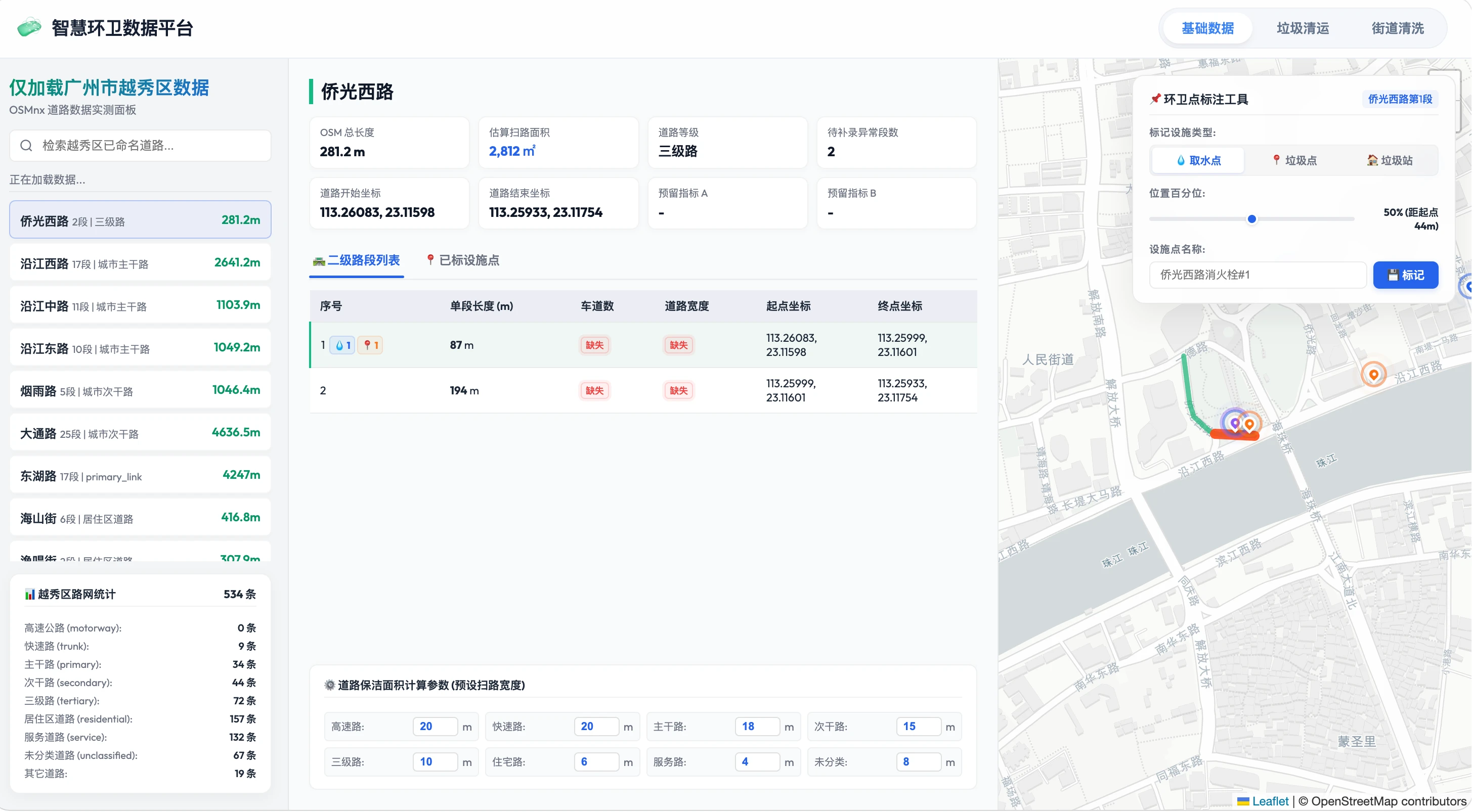Select 东湖路 road entry
Image resolution: width=1472 pixels, height=812 pixels.
tap(140, 475)
